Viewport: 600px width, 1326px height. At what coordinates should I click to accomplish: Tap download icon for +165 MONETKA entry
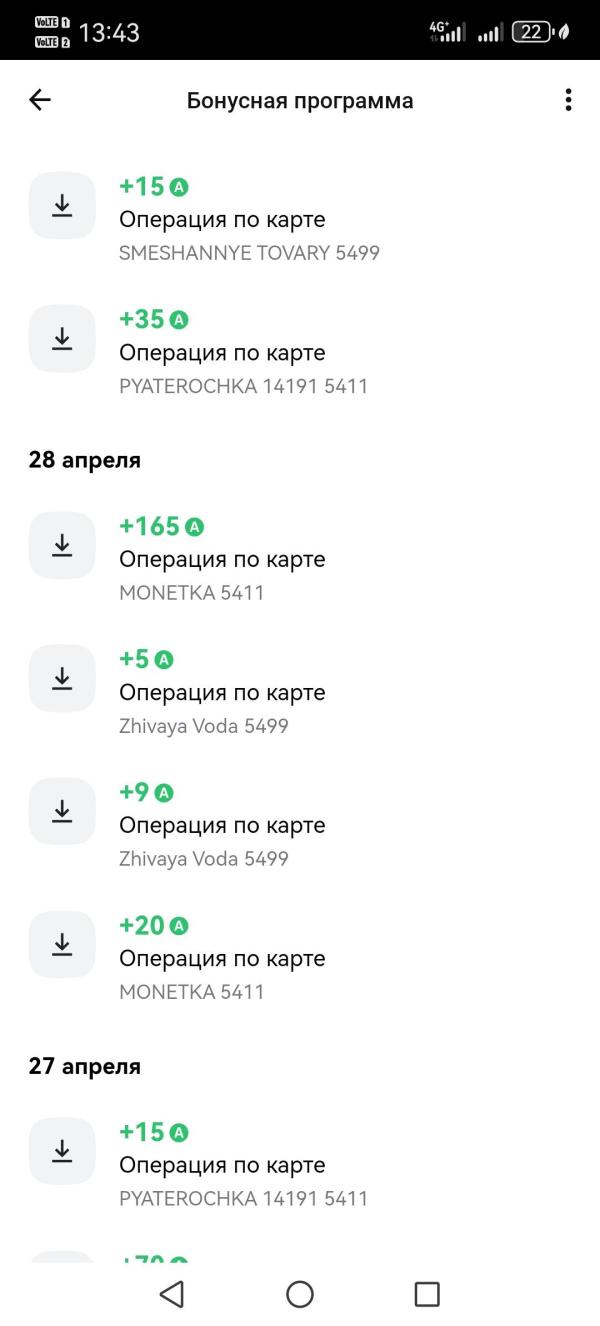click(x=62, y=545)
